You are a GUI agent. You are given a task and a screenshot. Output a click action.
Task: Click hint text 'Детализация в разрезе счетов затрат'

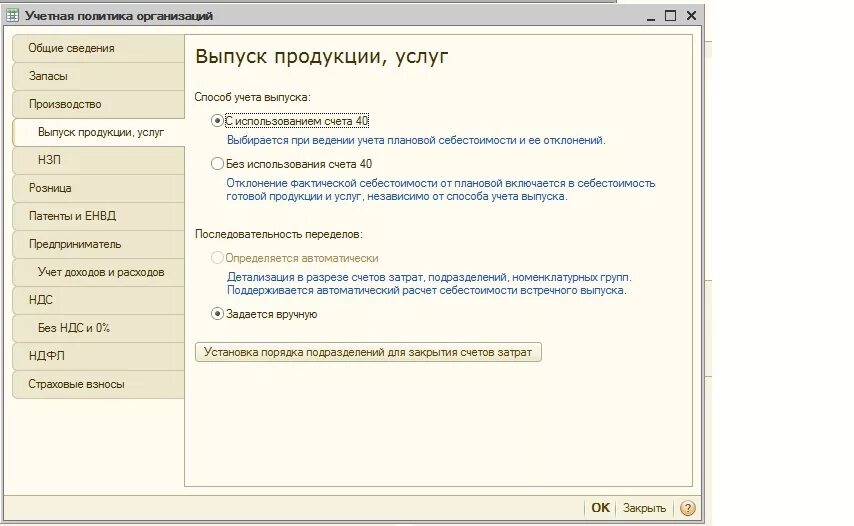(x=429, y=277)
